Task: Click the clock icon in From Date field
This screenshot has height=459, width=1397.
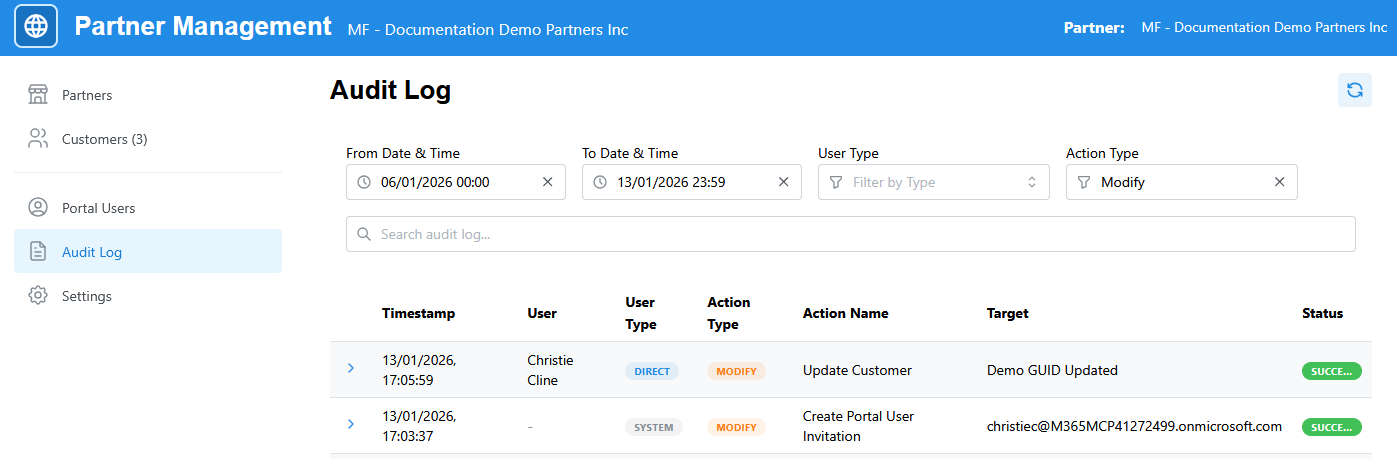Action: (x=364, y=182)
